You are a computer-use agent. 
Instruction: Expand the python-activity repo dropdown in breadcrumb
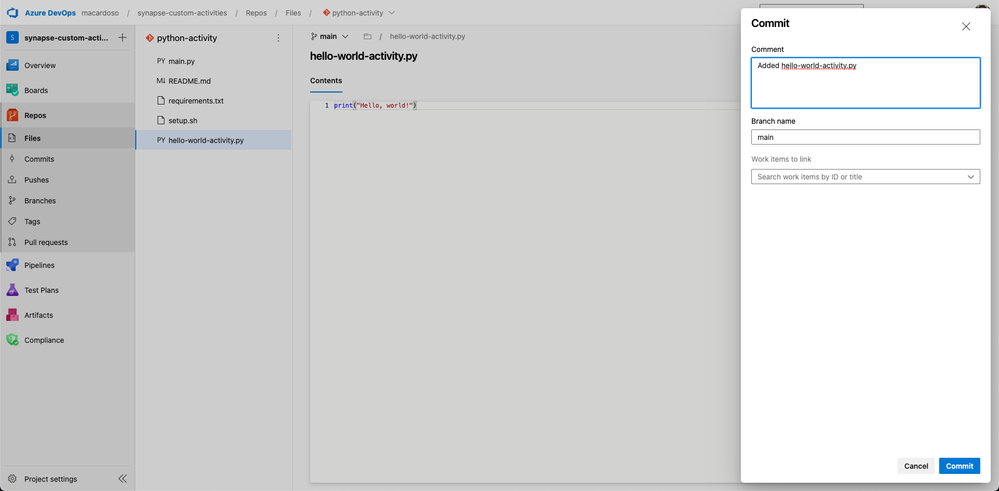coord(391,13)
